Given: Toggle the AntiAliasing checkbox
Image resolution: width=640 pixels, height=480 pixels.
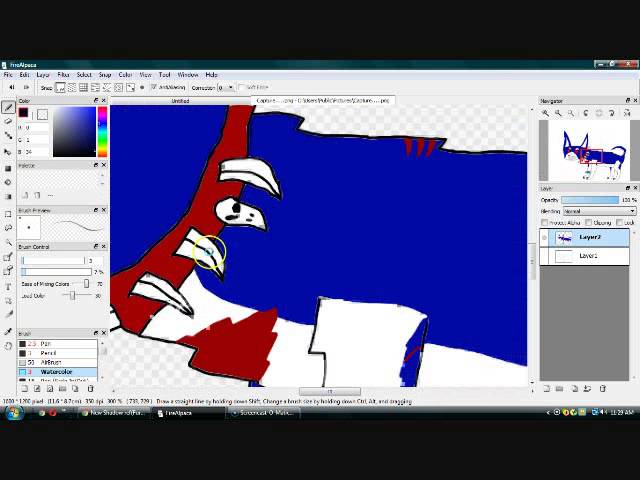Looking at the screenshot, I should point(154,87).
